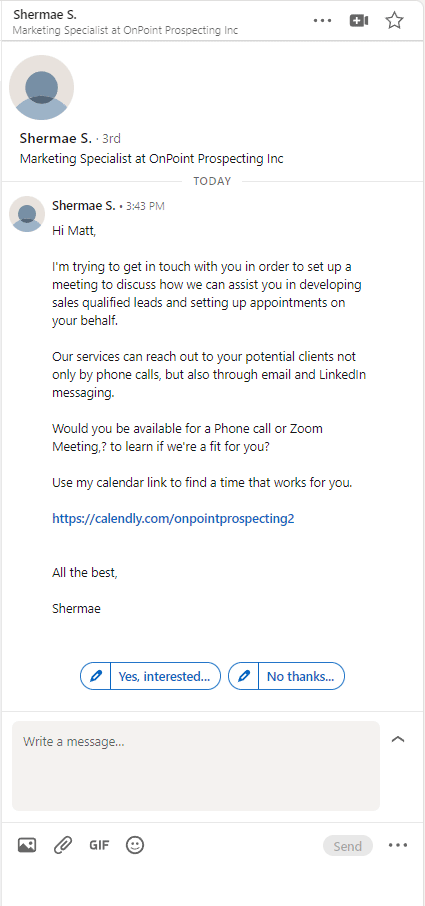425x906 pixels.
Task: Attach an image to the message
Action: [27, 845]
